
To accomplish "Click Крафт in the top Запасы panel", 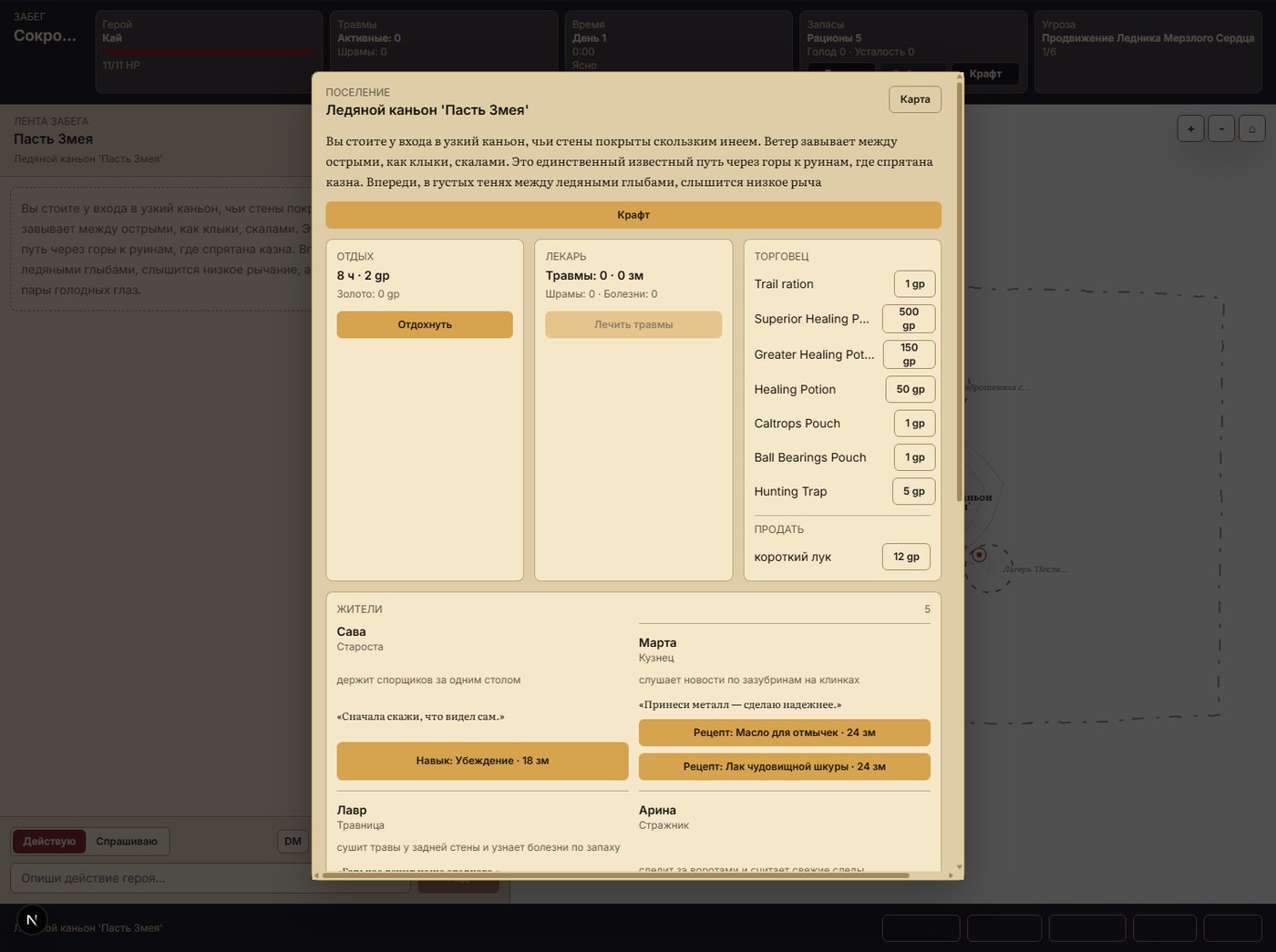I will (x=985, y=74).
